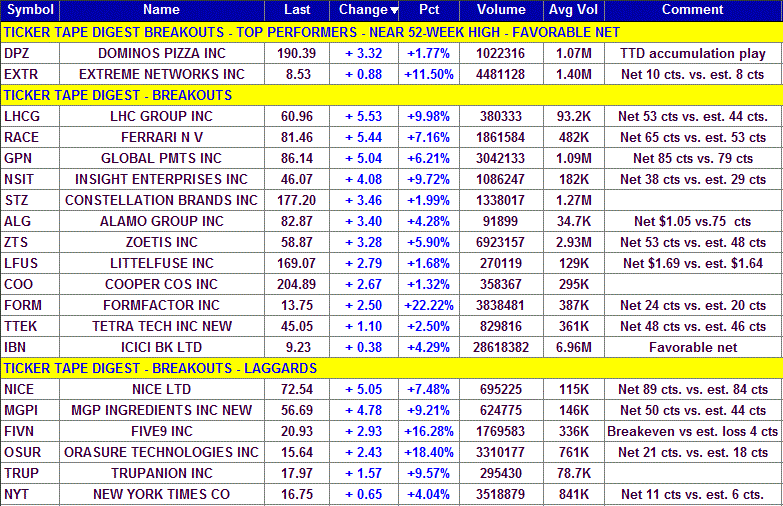Click the ZTS symbol cell

pyautogui.click(x=30, y=242)
